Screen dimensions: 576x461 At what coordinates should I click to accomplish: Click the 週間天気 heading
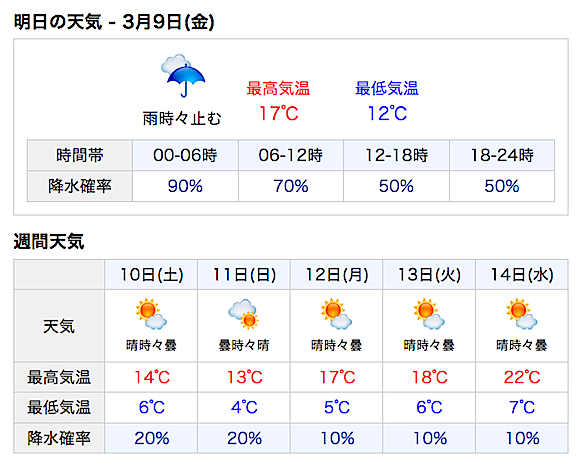tap(49, 242)
